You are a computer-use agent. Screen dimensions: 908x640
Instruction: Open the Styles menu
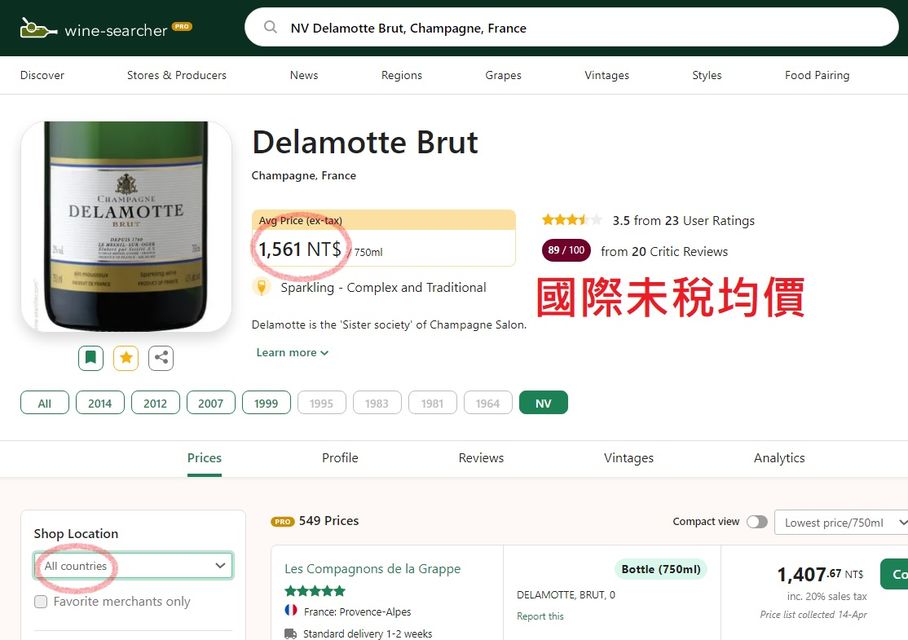706,75
